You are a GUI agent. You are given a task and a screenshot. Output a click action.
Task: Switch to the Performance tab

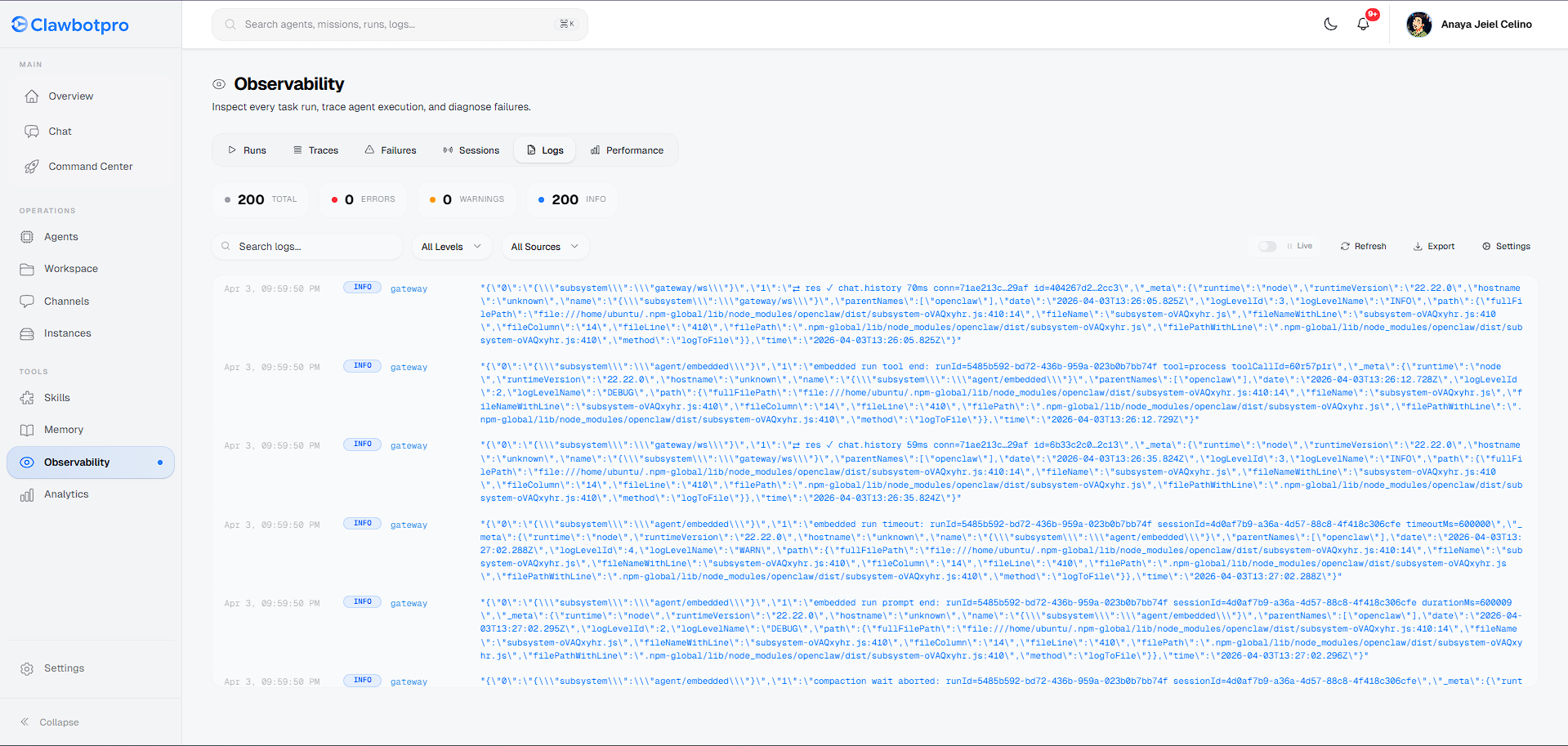[627, 150]
